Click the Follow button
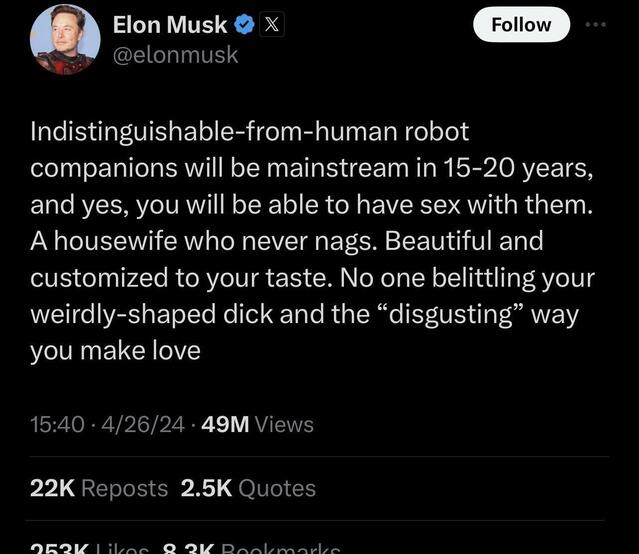Viewport: 639px width, 554px height. click(x=520, y=25)
